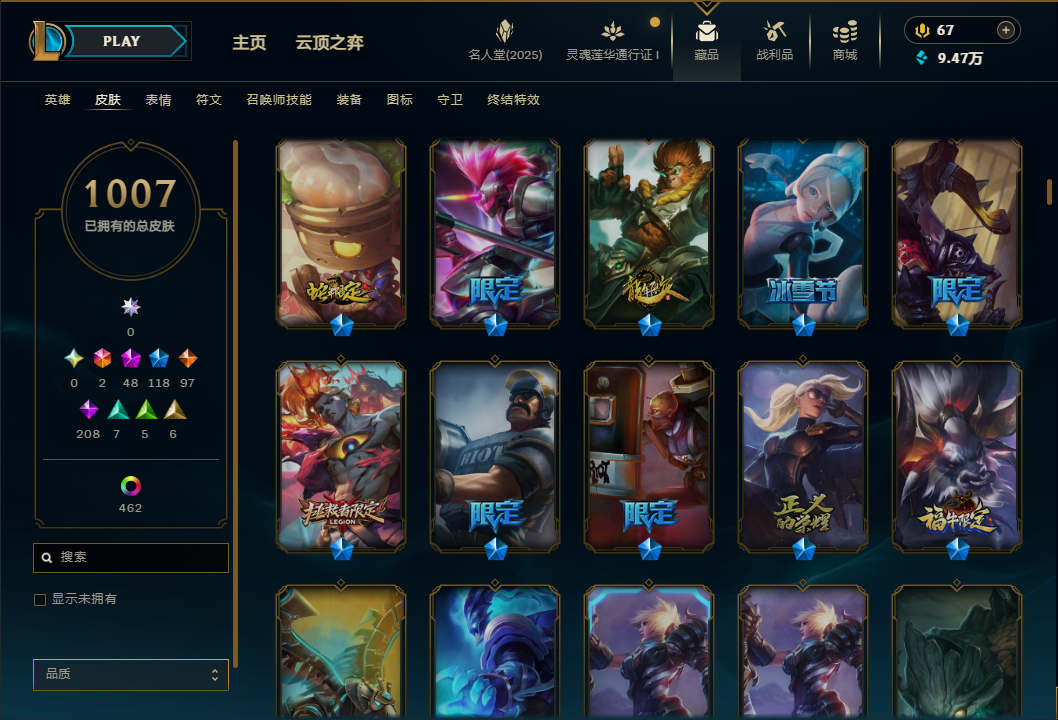This screenshot has width=1058, height=720.
Task: Switch to the 表情 tab
Action: pyautogui.click(x=159, y=100)
